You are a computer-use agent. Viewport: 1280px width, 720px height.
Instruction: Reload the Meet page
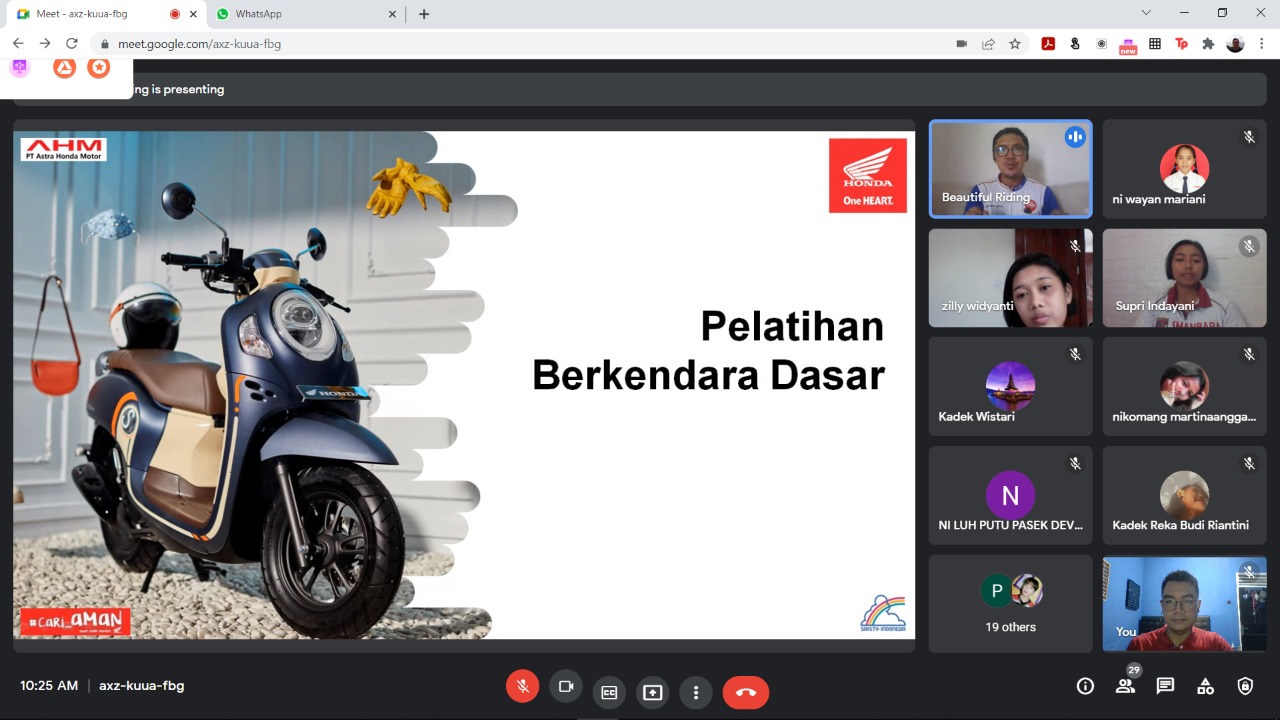(x=72, y=44)
